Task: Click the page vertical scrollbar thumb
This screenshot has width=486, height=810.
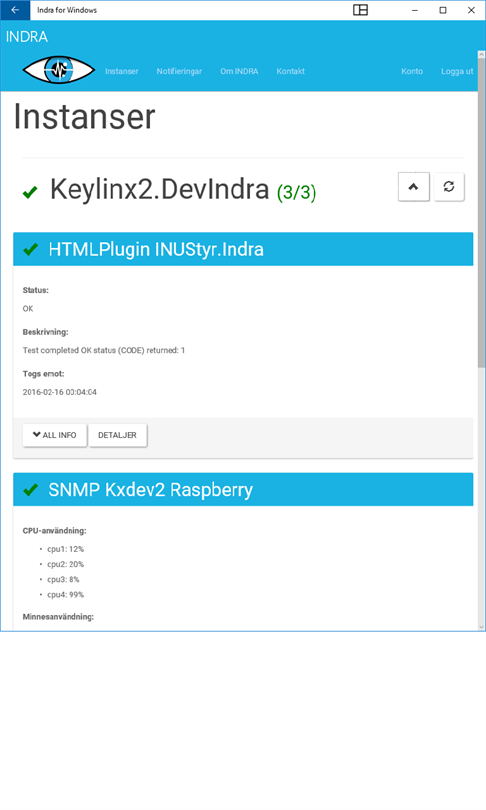Action: [x=481, y=212]
